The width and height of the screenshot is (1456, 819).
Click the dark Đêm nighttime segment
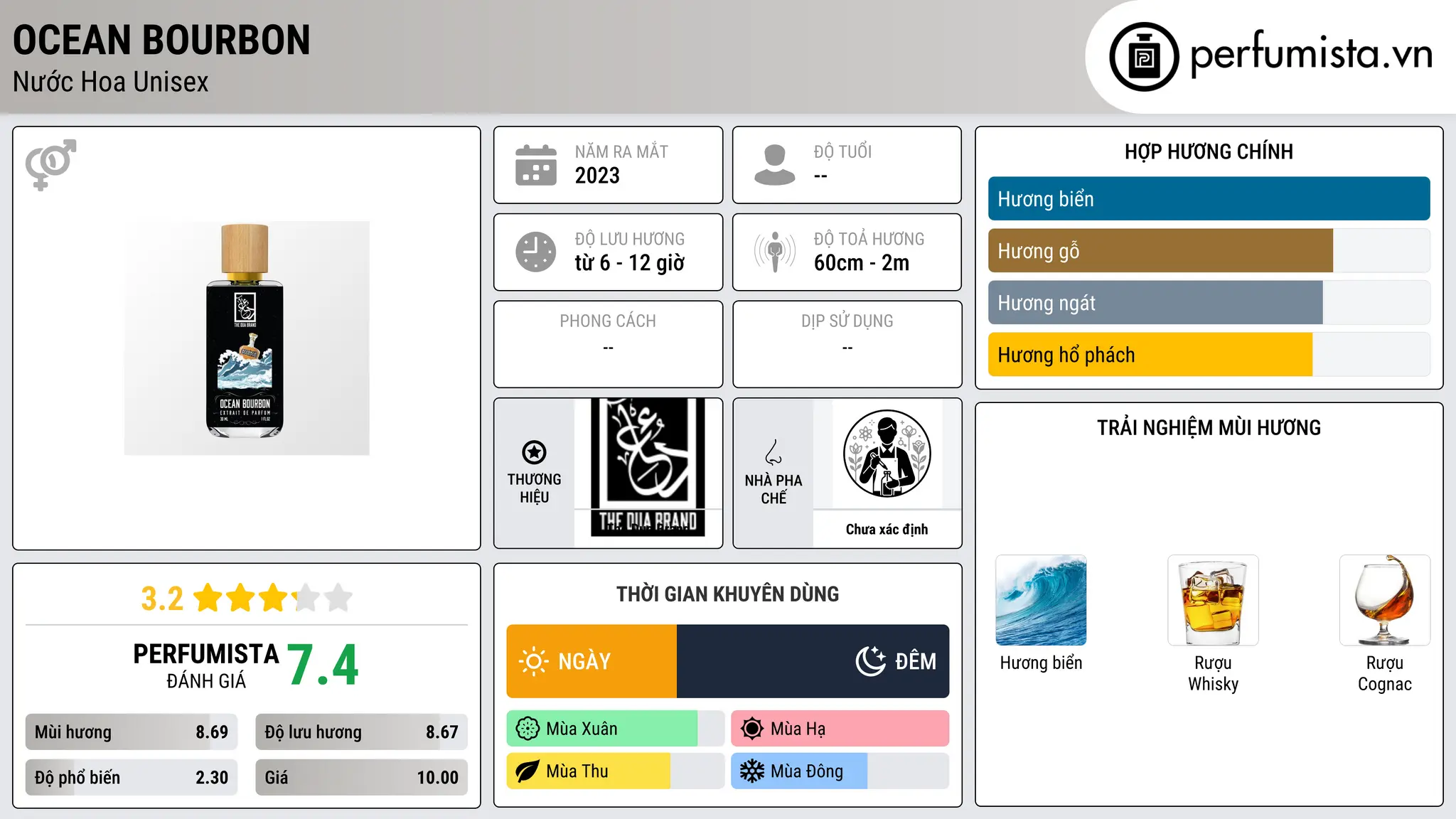click(813, 661)
